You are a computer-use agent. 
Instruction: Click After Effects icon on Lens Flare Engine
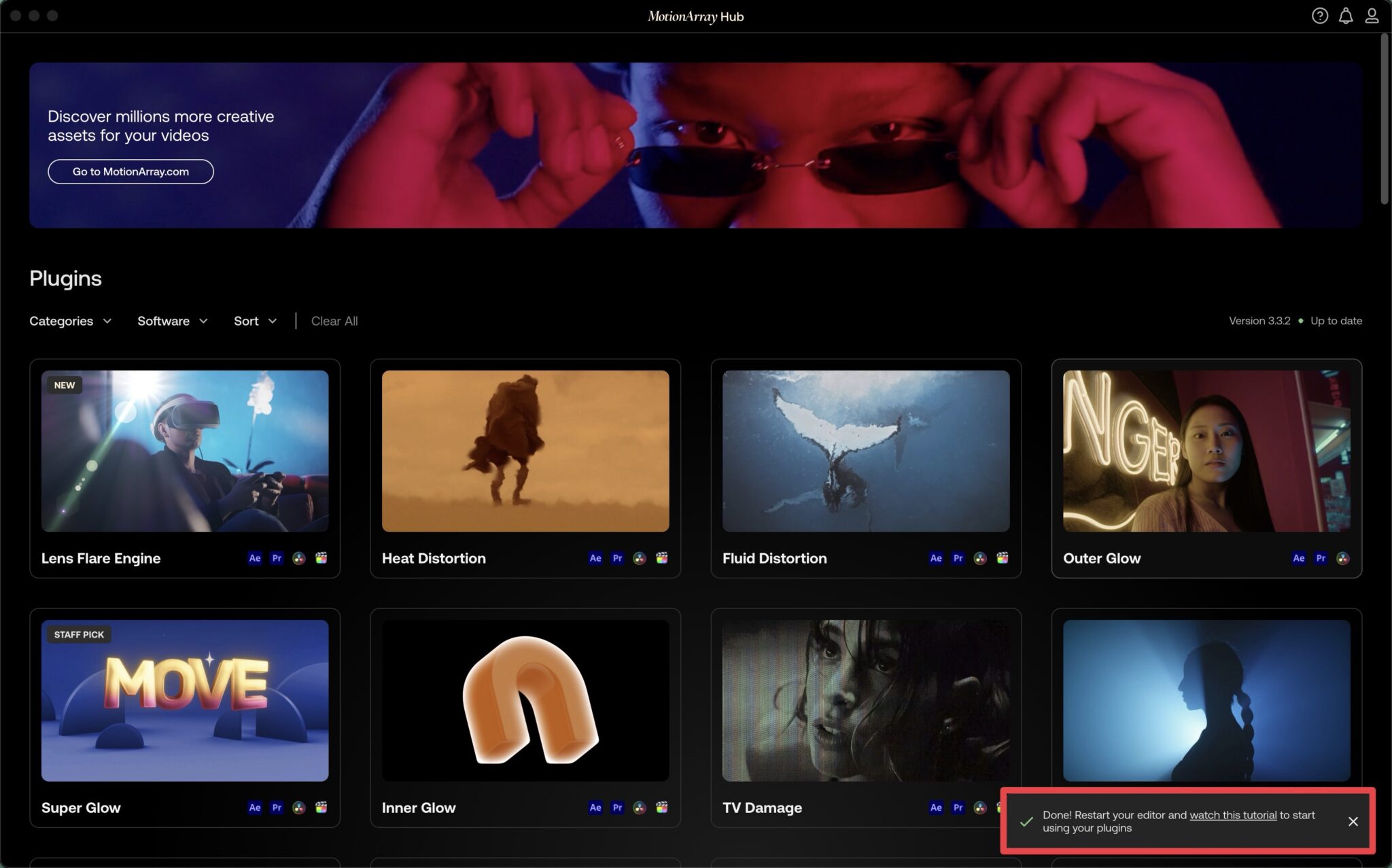pyautogui.click(x=255, y=558)
